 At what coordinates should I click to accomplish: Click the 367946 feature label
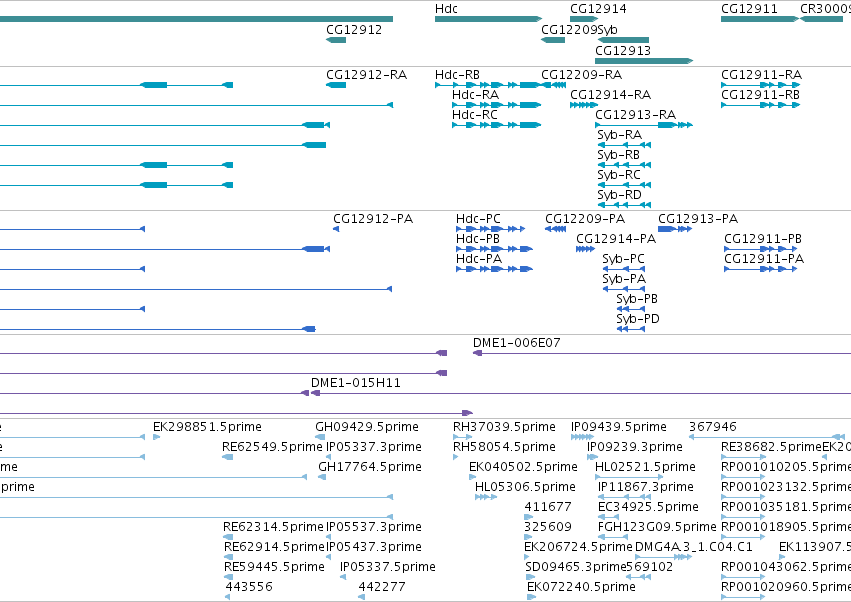[x=713, y=427]
